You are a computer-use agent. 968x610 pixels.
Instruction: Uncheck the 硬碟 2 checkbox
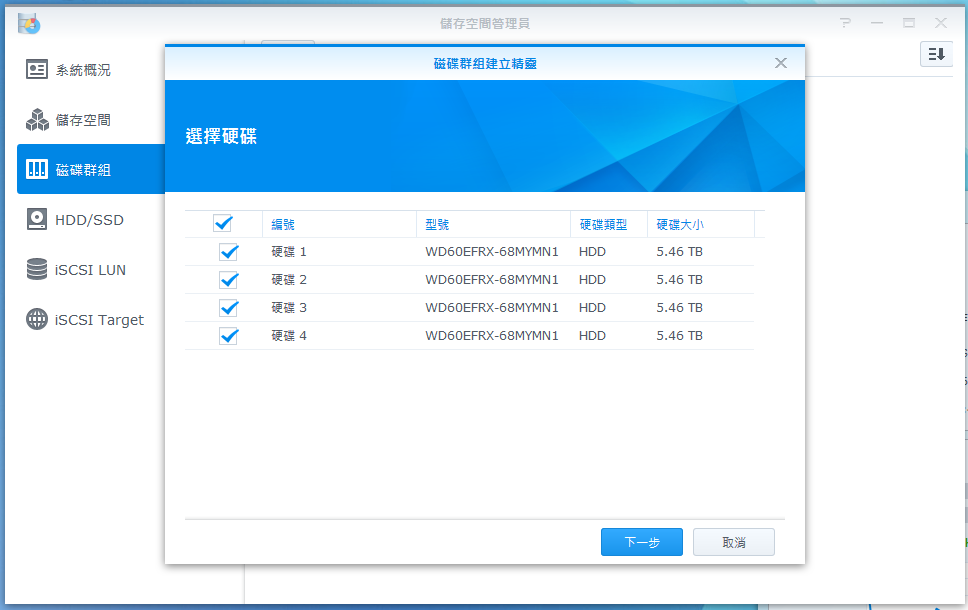[229, 280]
